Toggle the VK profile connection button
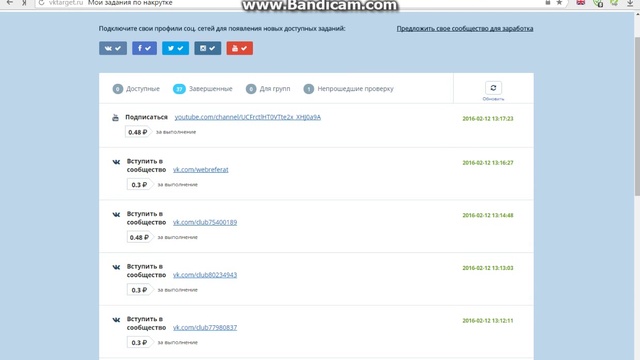This screenshot has width=640, height=360. pyautogui.click(x=113, y=48)
